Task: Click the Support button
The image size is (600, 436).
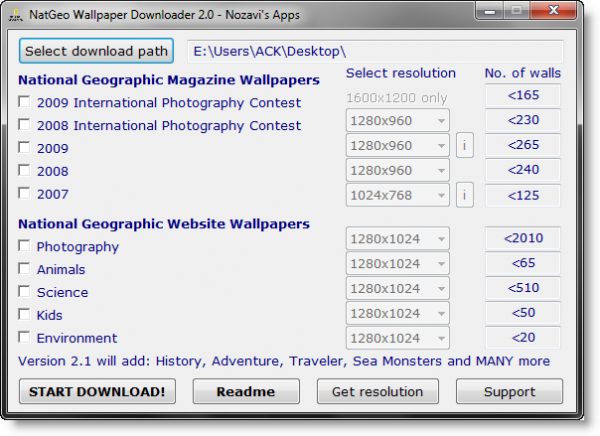Action: tap(509, 392)
